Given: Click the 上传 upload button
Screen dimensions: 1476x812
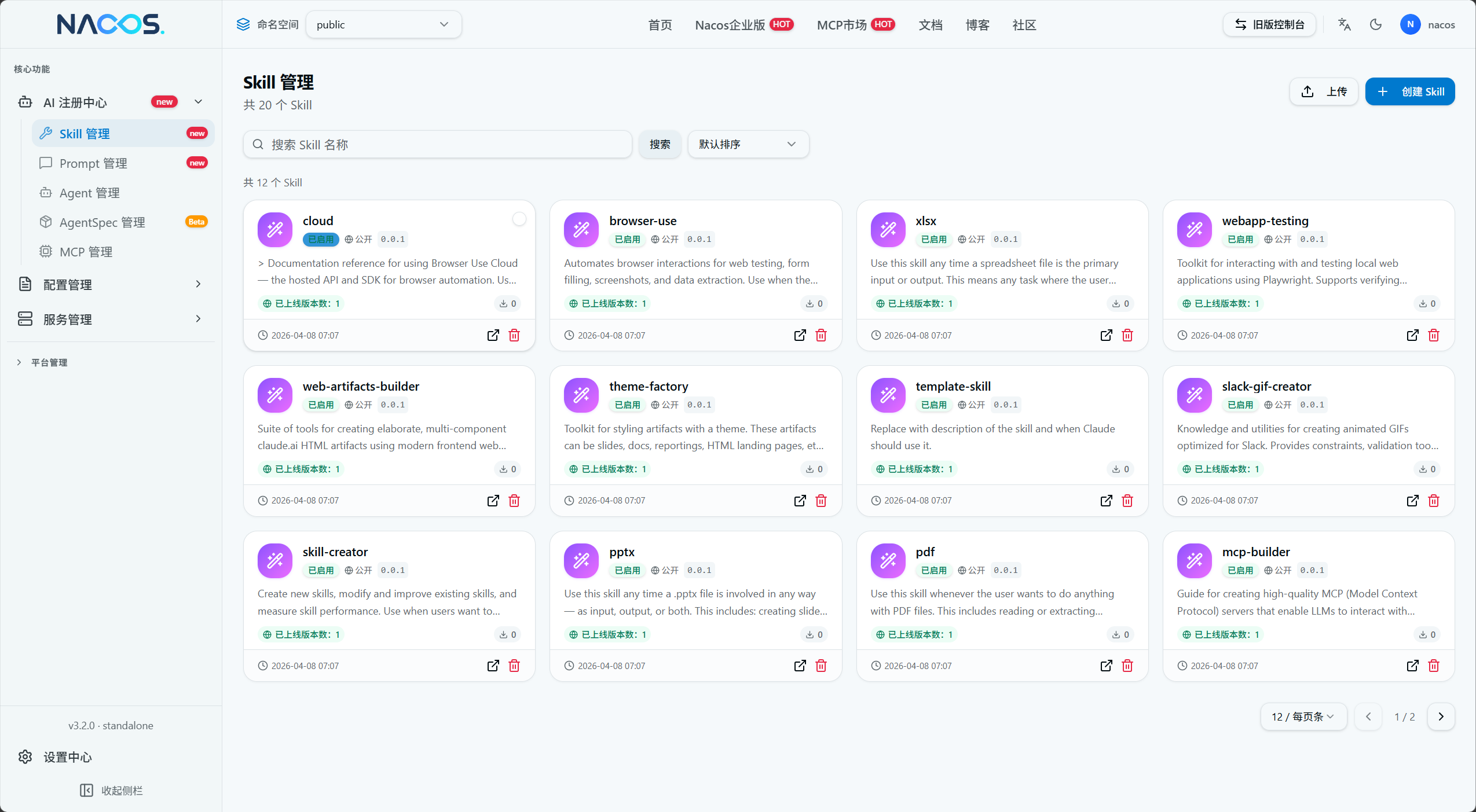Looking at the screenshot, I should point(1324,91).
